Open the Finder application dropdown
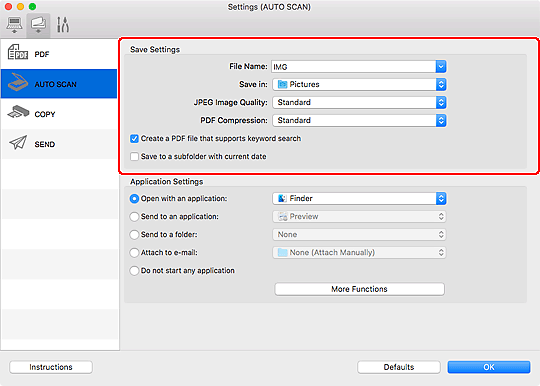 (x=359, y=198)
